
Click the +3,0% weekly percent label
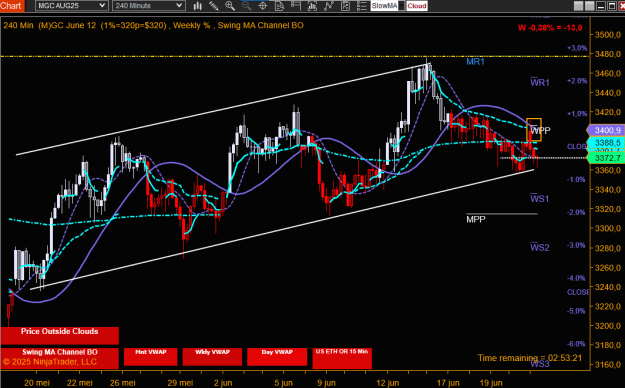pos(577,48)
